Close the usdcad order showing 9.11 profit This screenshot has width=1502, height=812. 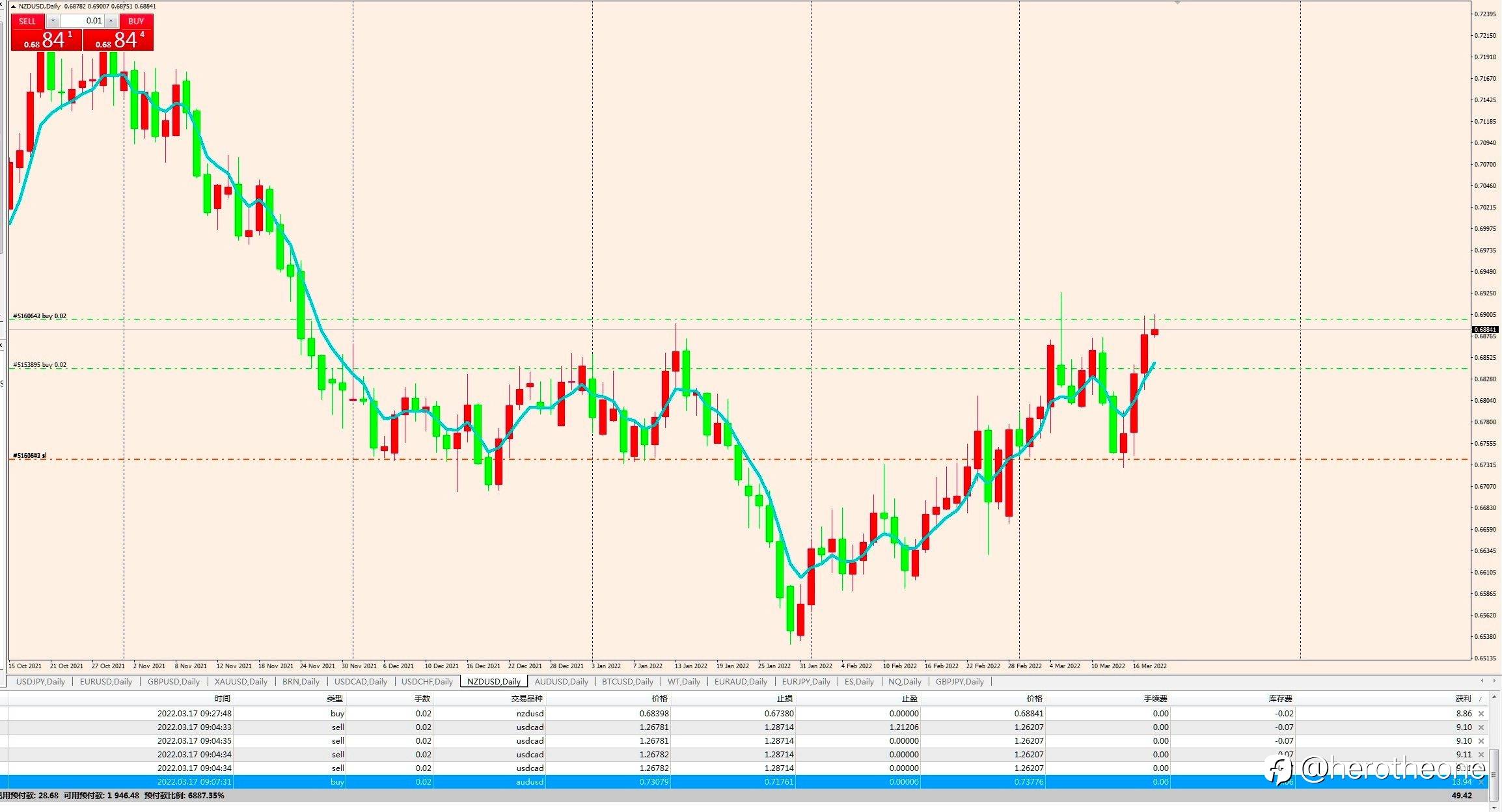click(1481, 755)
